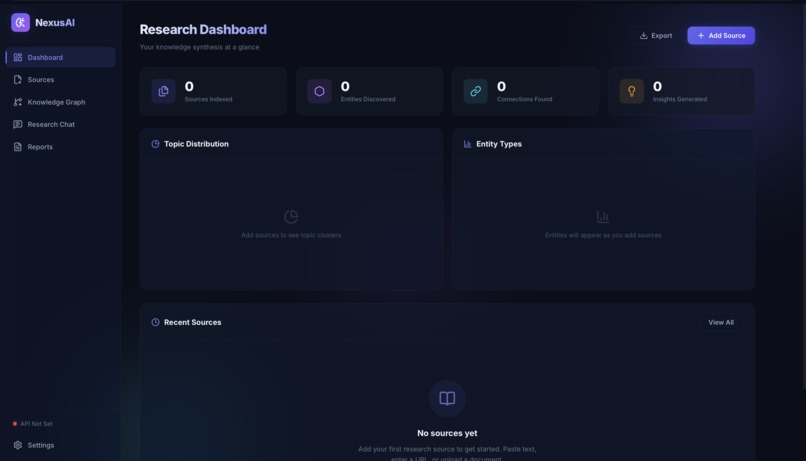This screenshot has width=806, height=461.
Task: Click the Export button
Action: 656,35
